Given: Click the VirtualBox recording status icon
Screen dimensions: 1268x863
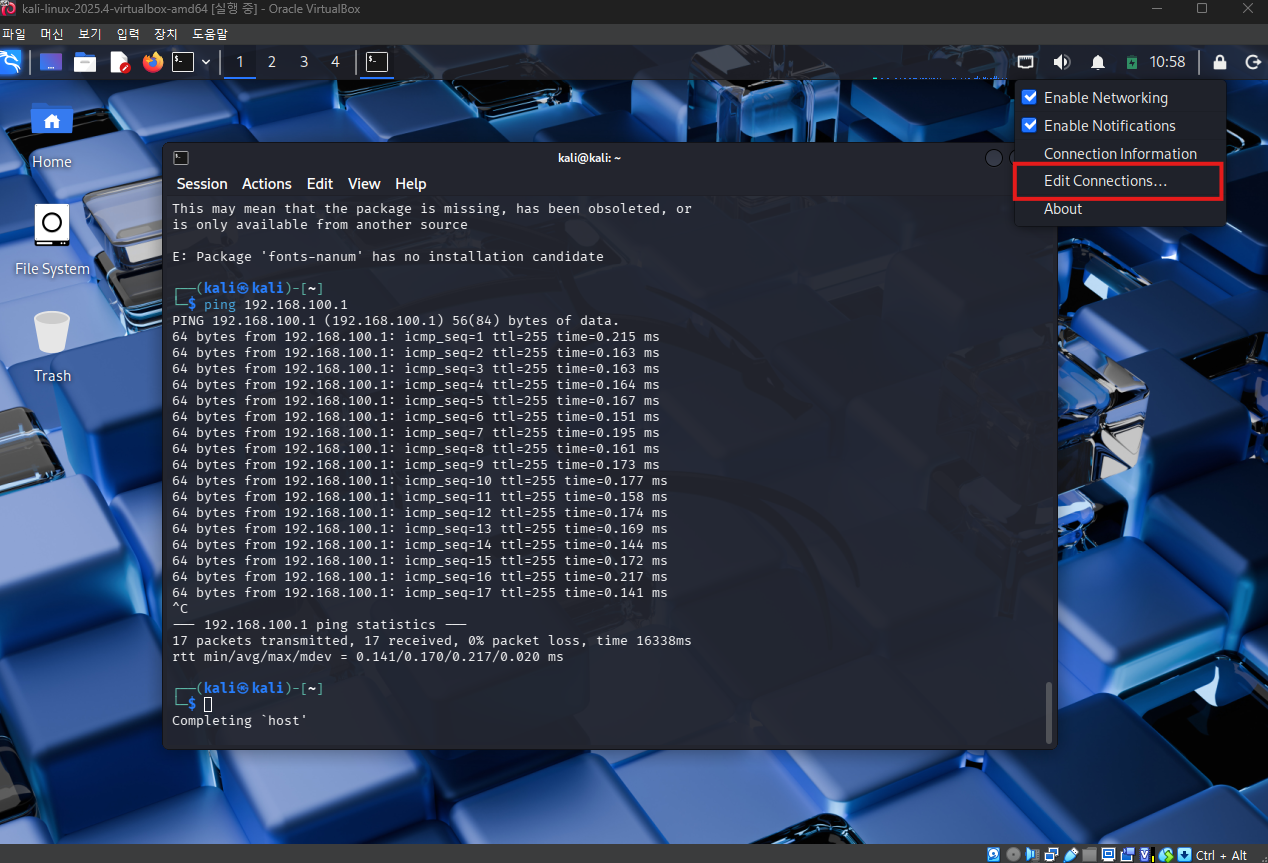Looking at the screenshot, I should [x=1128, y=855].
